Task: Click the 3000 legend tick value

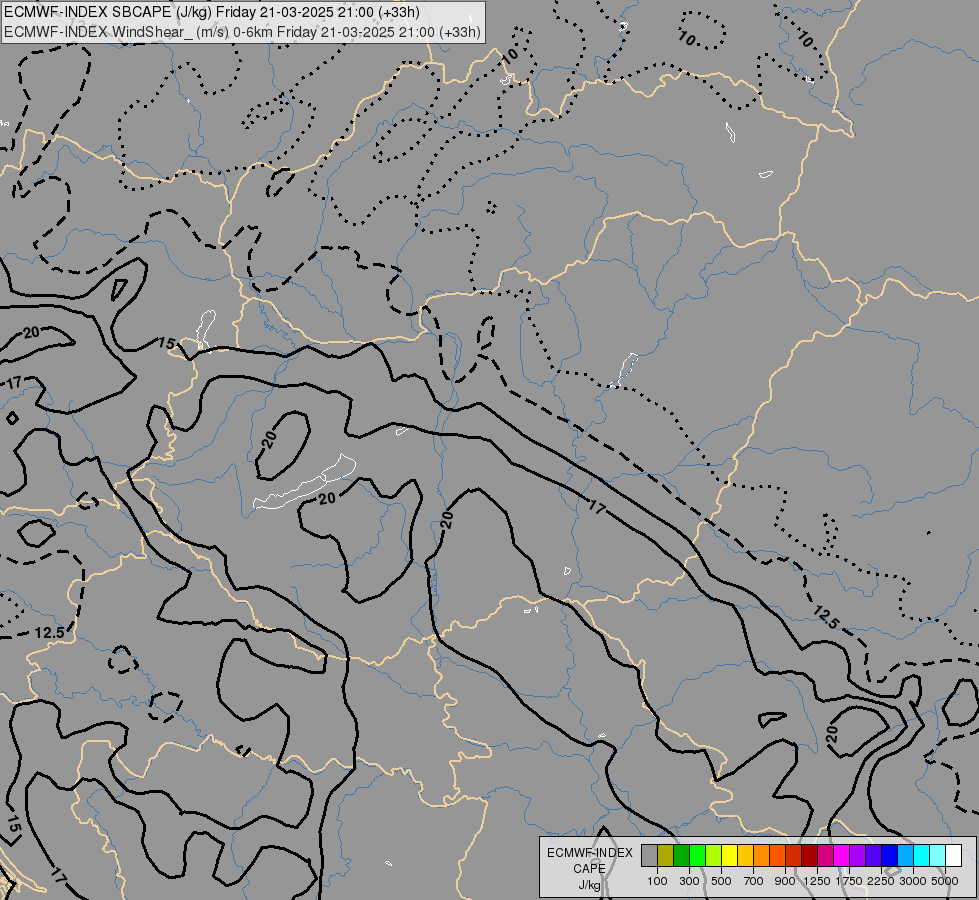Action: pos(913,881)
